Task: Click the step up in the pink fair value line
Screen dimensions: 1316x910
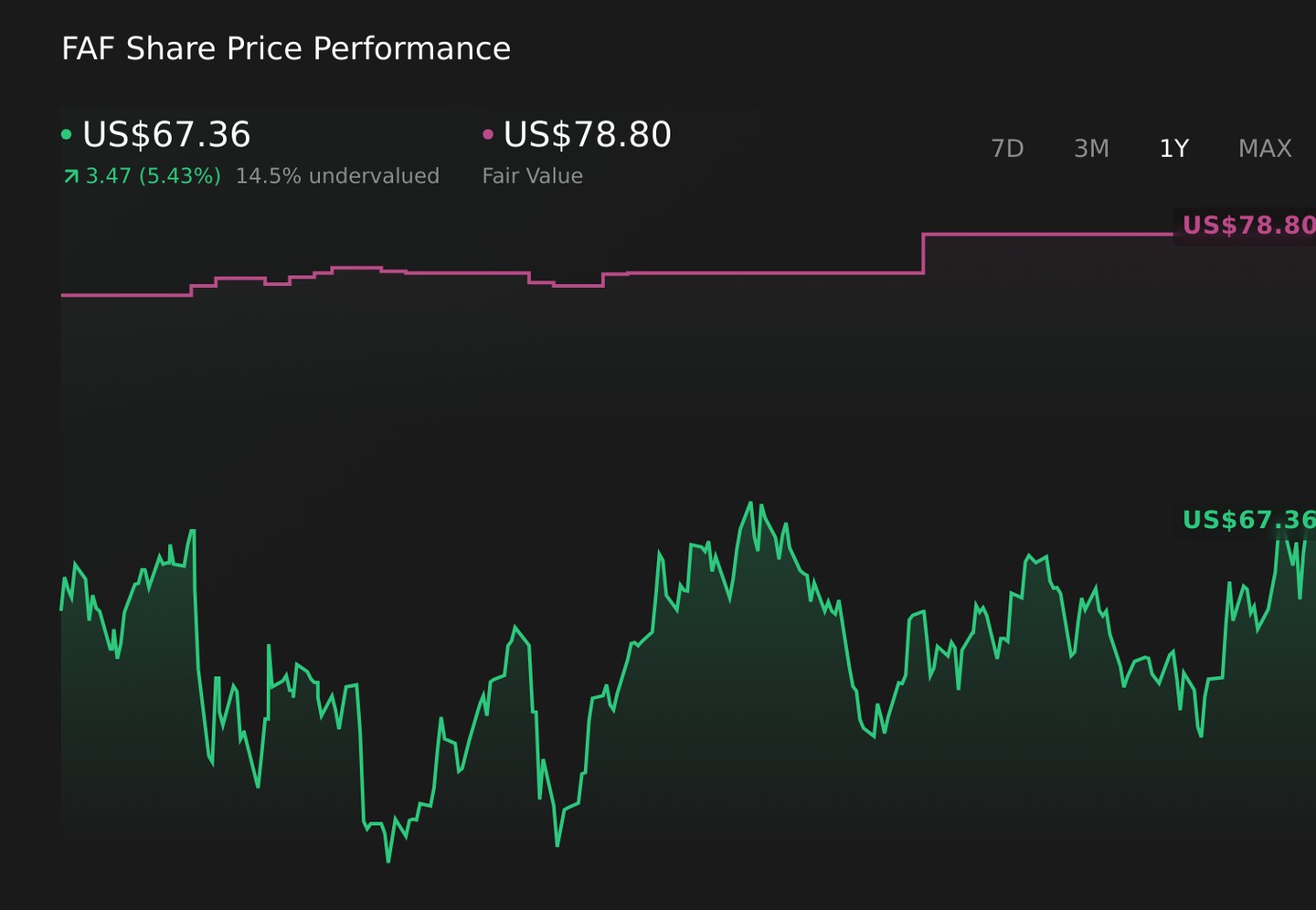Action: tap(923, 253)
